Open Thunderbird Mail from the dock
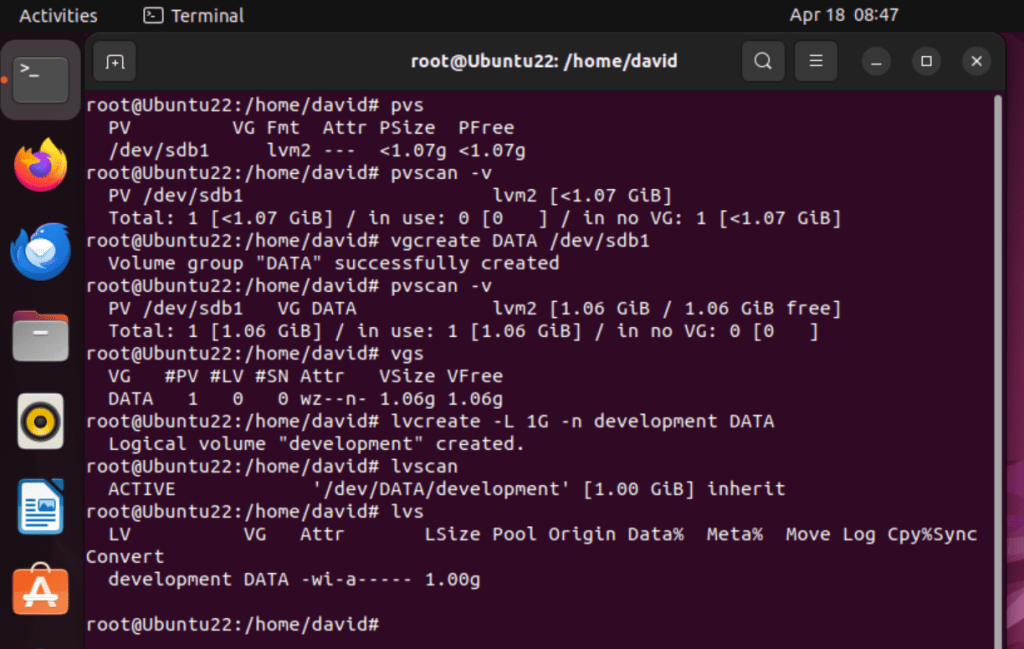The image size is (1024, 649). point(40,251)
